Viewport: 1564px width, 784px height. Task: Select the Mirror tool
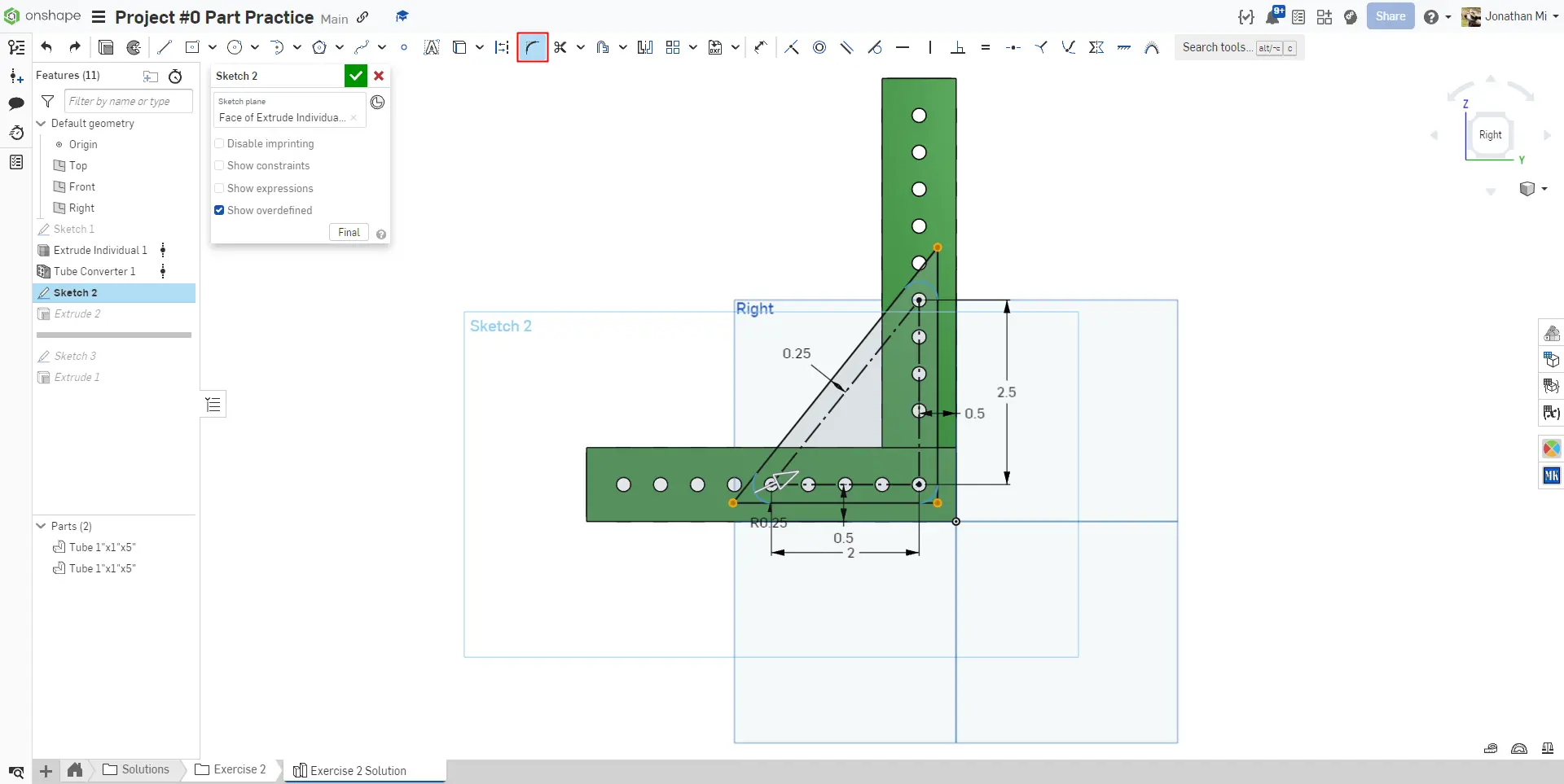point(645,47)
